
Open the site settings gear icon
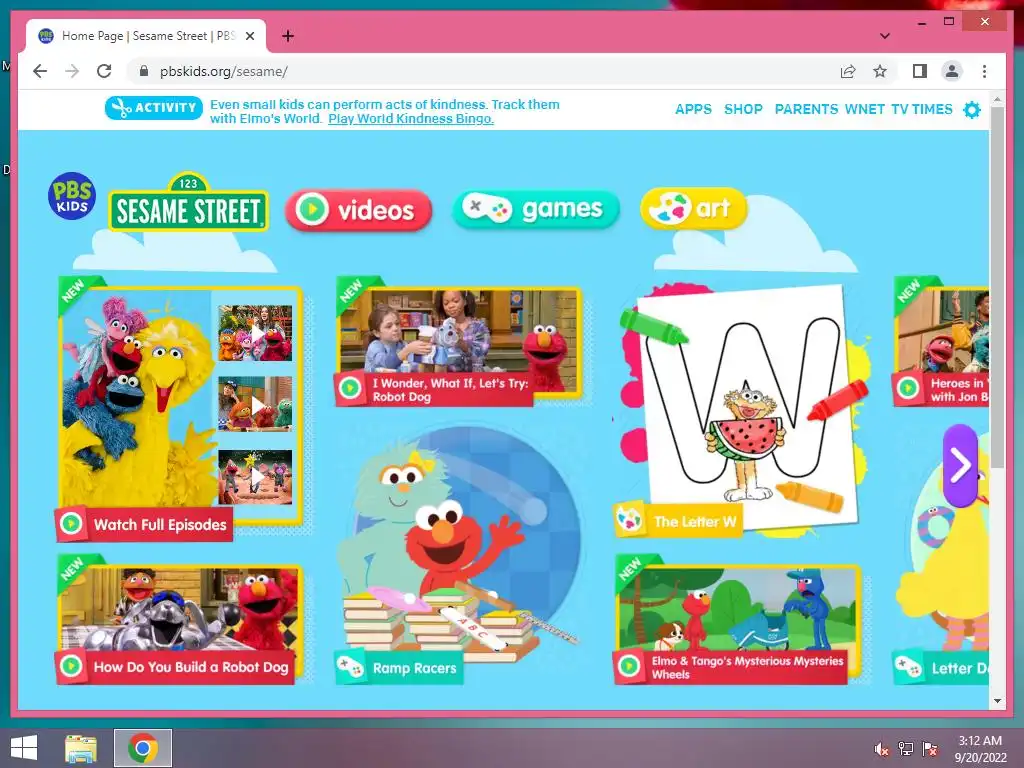(x=972, y=110)
